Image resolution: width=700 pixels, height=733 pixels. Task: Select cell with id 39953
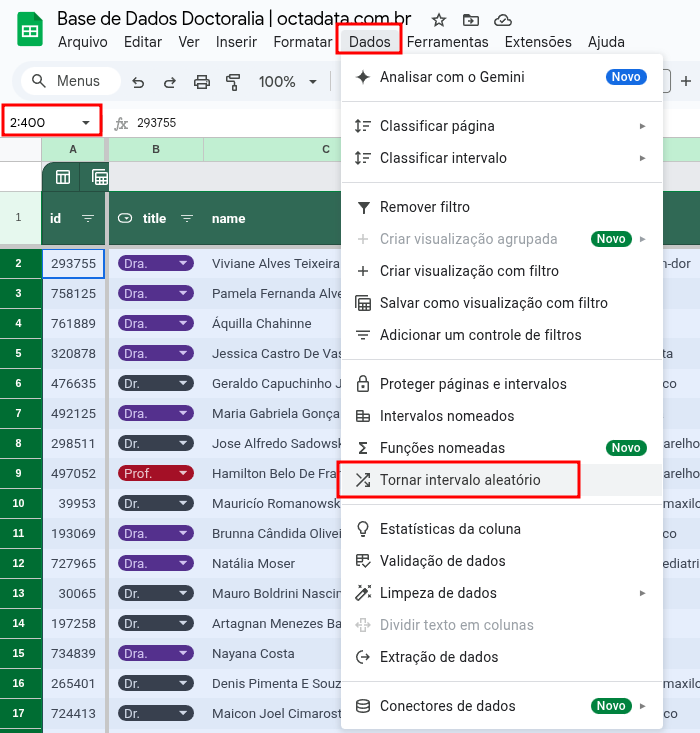(x=73, y=503)
